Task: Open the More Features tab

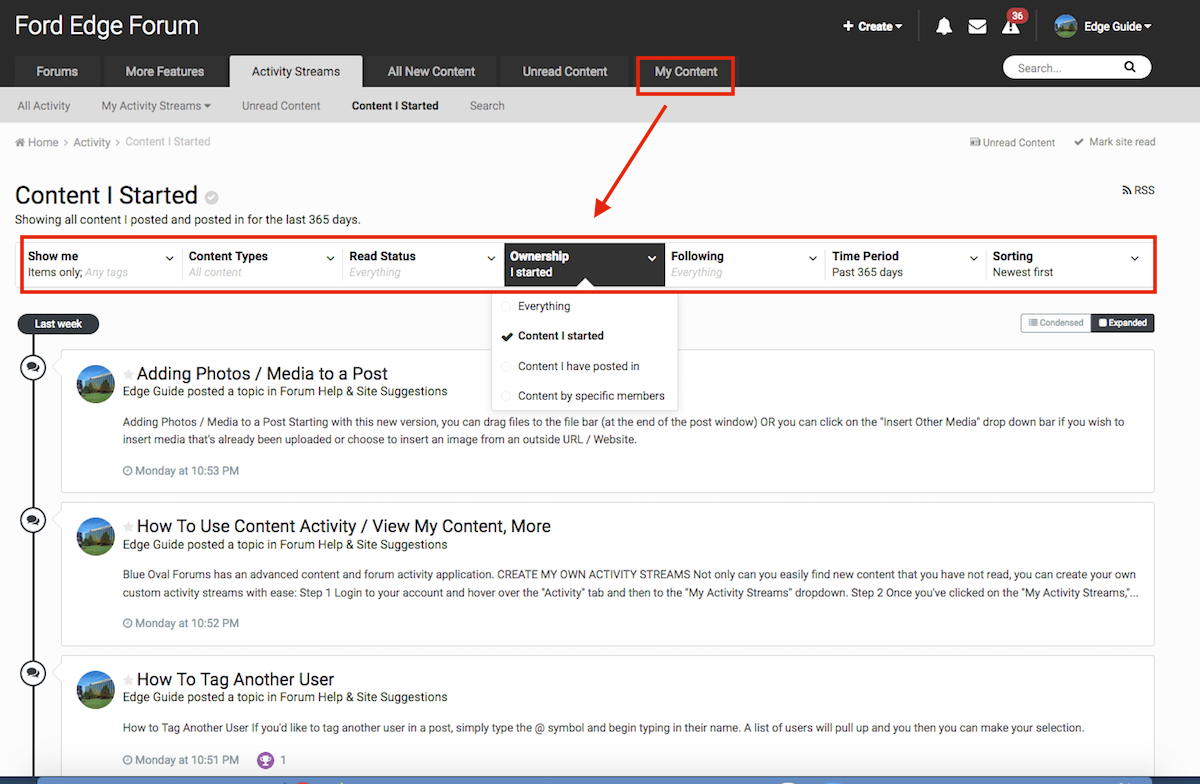Action: click(x=165, y=72)
